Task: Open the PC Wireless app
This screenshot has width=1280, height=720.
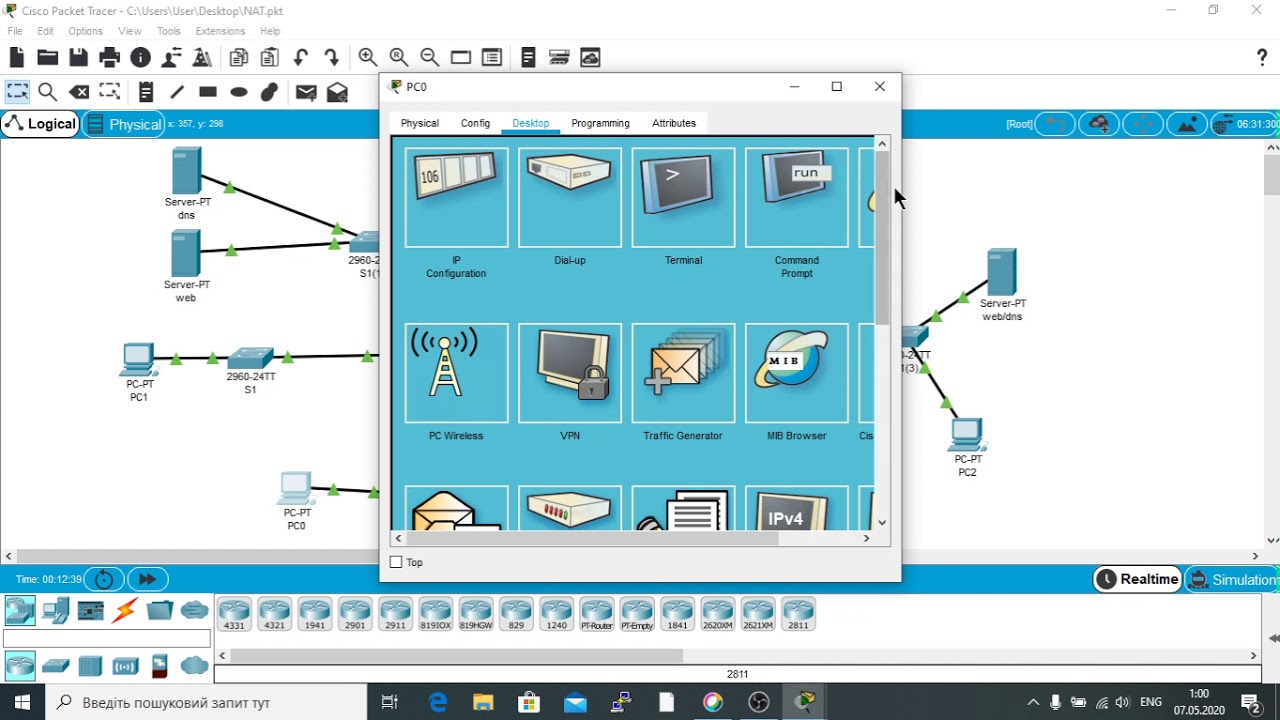Action: pos(456,373)
